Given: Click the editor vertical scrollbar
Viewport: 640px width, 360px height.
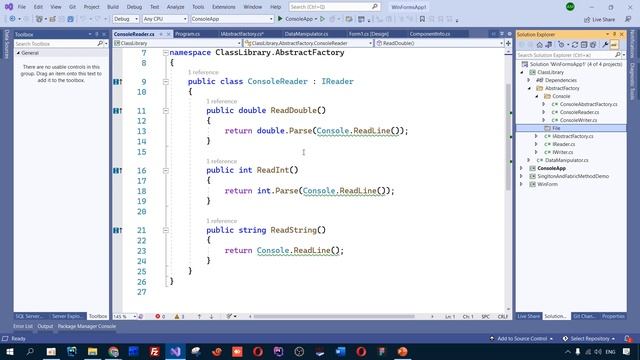Looking at the screenshot, I should (x=508, y=137).
